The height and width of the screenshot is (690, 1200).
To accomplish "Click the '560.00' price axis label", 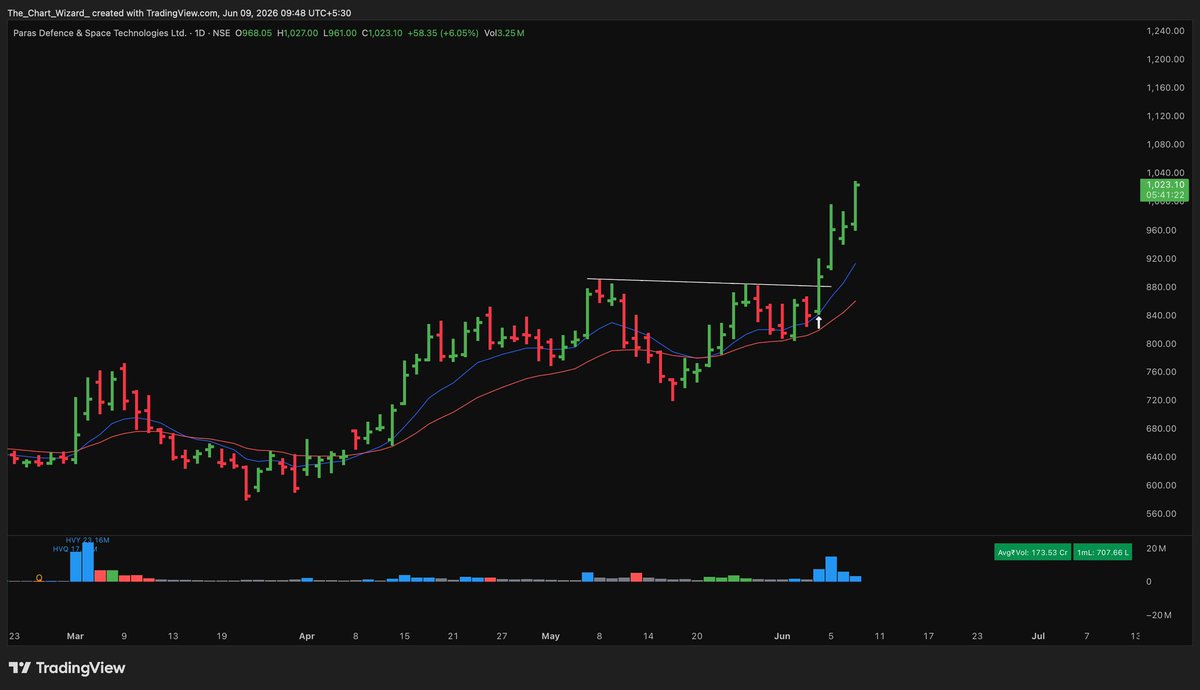I will [x=1160, y=513].
